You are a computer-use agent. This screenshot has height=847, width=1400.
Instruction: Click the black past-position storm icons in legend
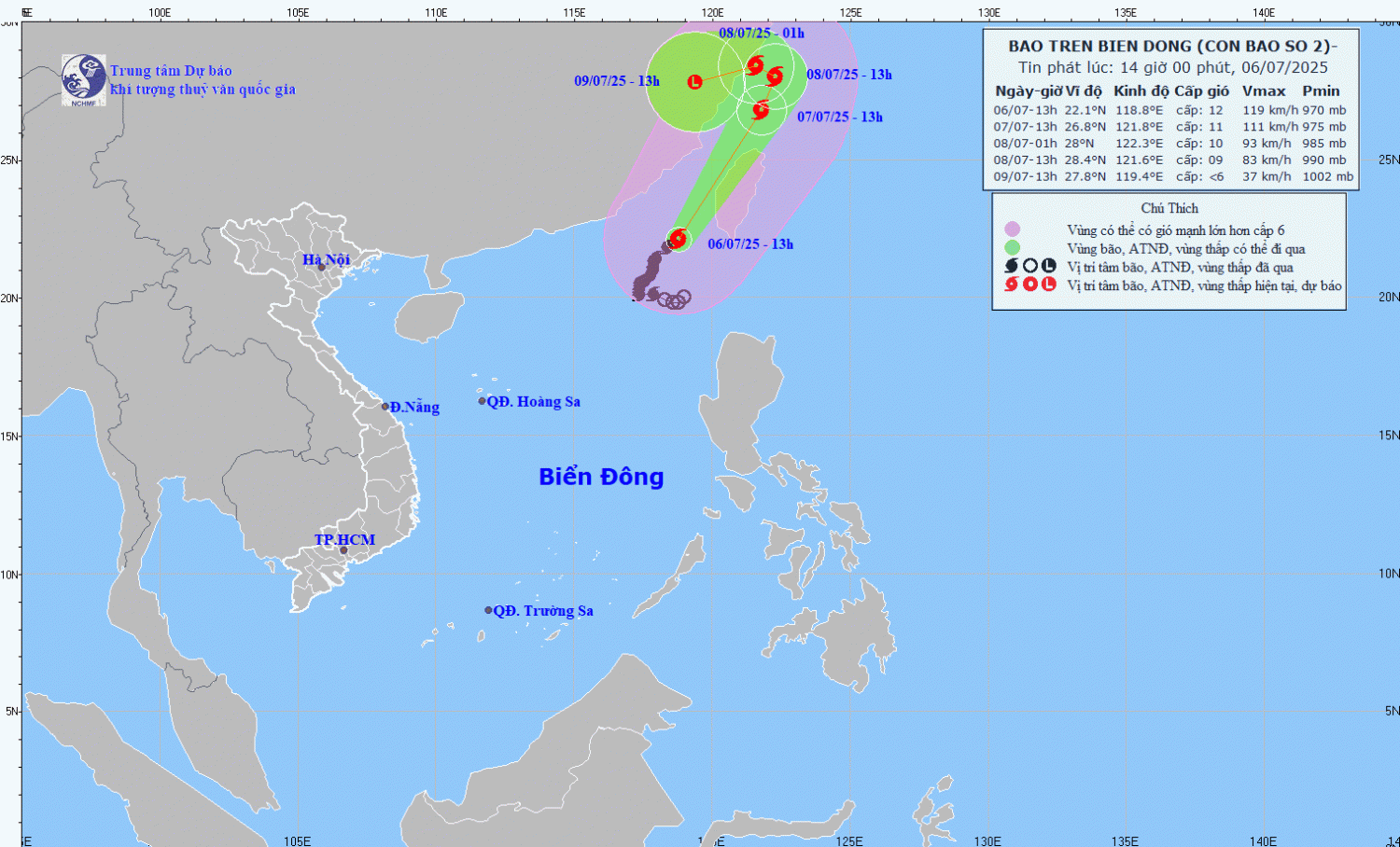1029,267
